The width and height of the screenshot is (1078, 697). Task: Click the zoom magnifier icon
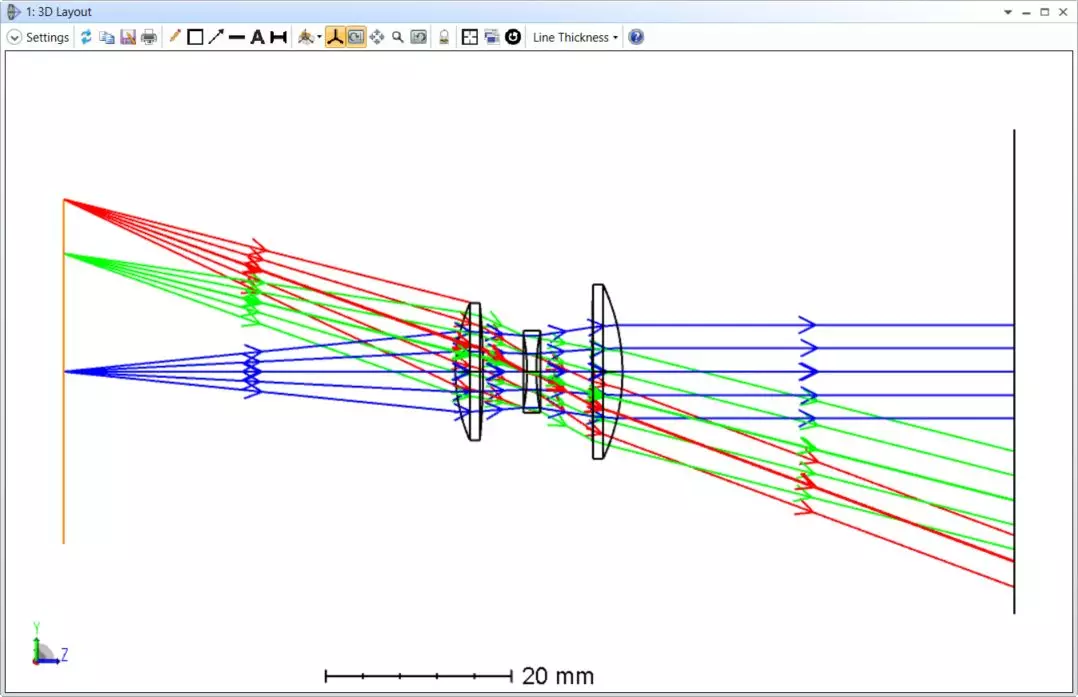pos(398,37)
